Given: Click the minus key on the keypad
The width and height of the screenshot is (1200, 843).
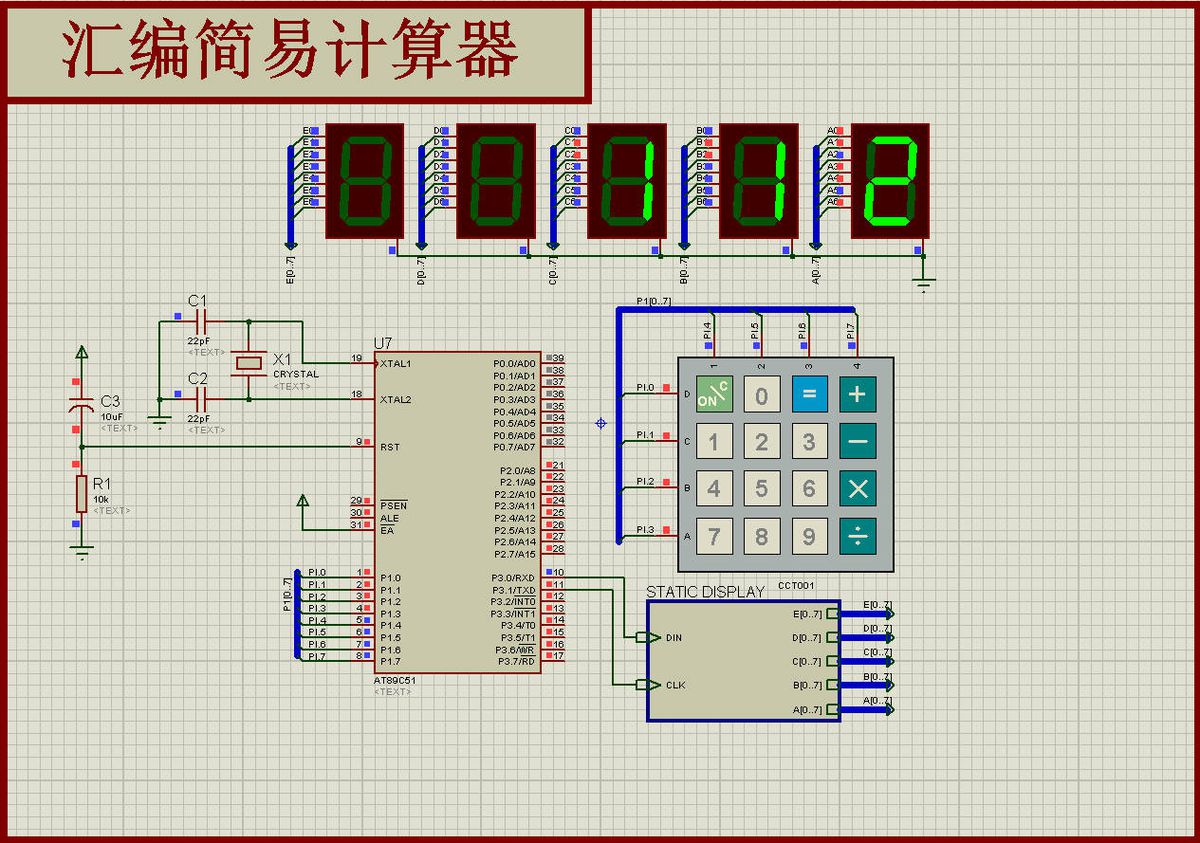Looking at the screenshot, I should click(857, 441).
